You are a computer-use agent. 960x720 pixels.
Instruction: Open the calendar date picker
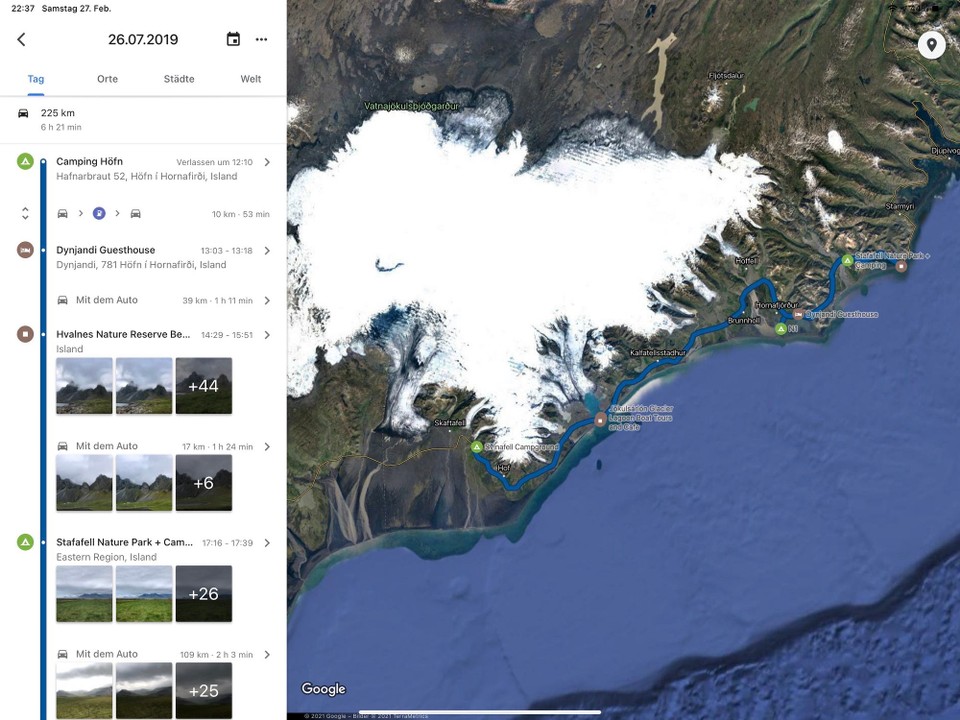click(x=233, y=39)
